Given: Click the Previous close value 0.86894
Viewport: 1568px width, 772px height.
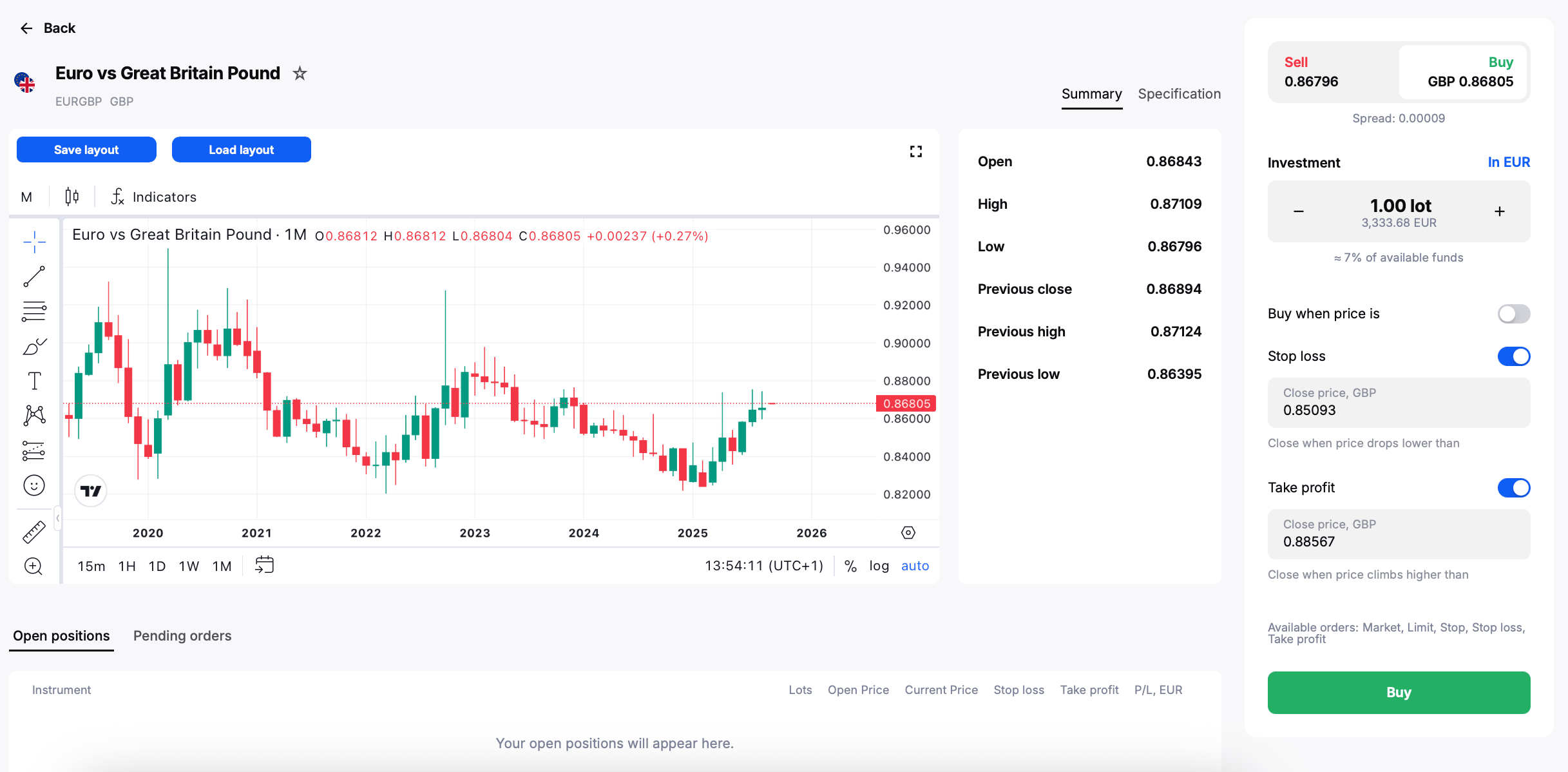Looking at the screenshot, I should (1174, 289).
